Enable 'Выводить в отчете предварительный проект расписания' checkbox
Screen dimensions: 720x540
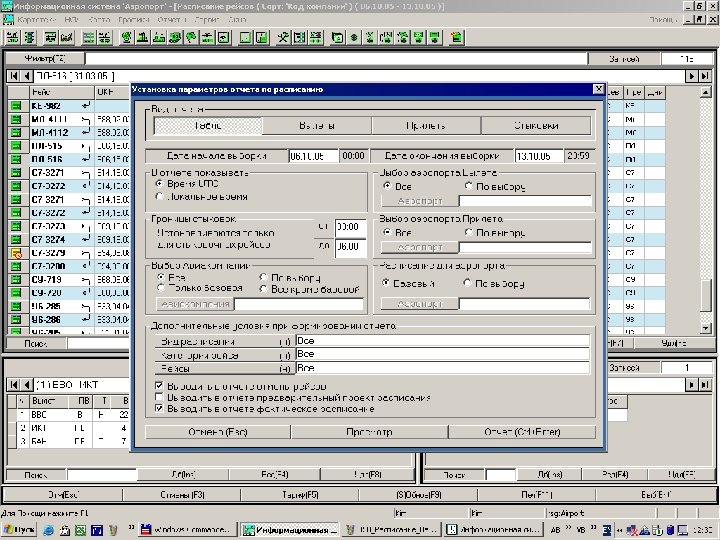pyautogui.click(x=159, y=397)
